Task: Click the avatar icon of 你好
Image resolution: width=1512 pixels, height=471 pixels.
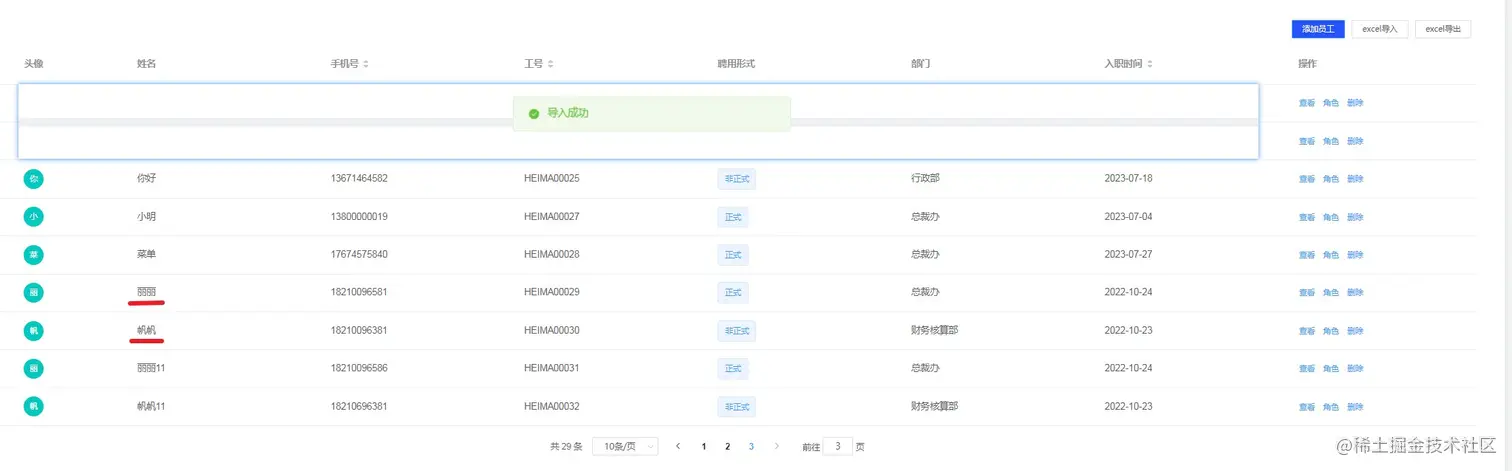Action: (34, 179)
